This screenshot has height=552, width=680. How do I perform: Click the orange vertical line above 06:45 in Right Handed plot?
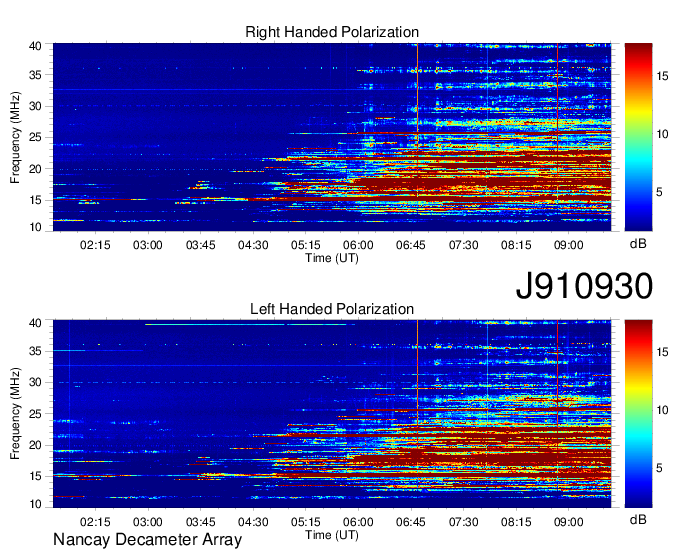(x=417, y=121)
